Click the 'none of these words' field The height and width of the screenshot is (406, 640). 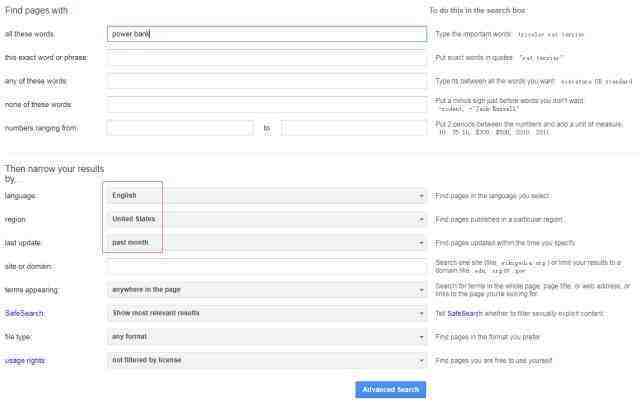(267, 104)
